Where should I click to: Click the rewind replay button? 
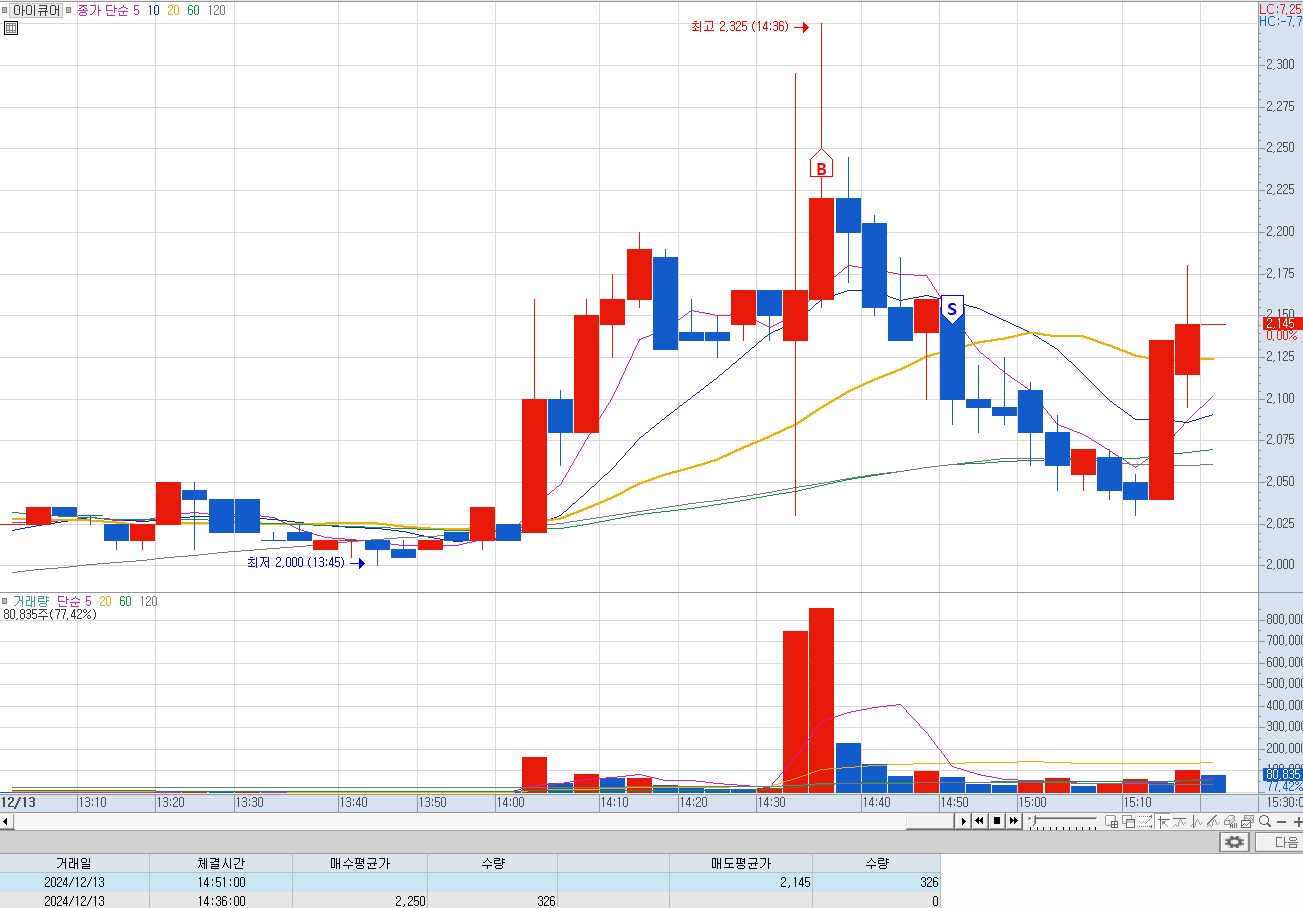coord(980,821)
